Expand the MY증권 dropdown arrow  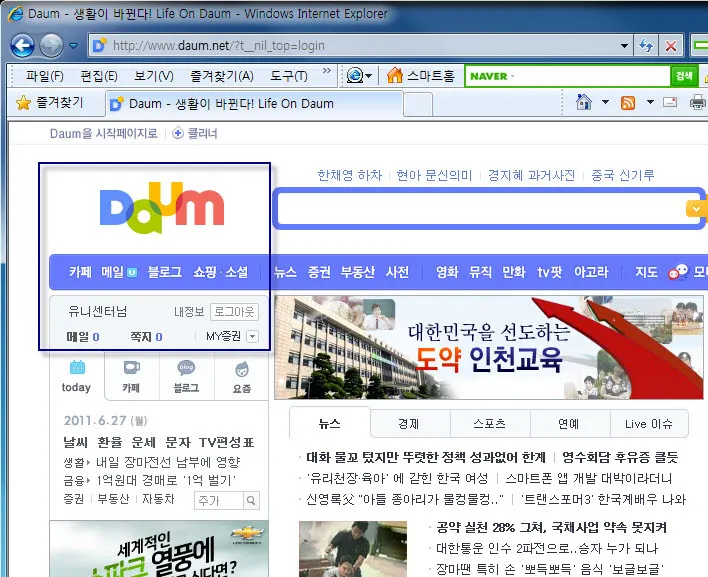pos(252,337)
